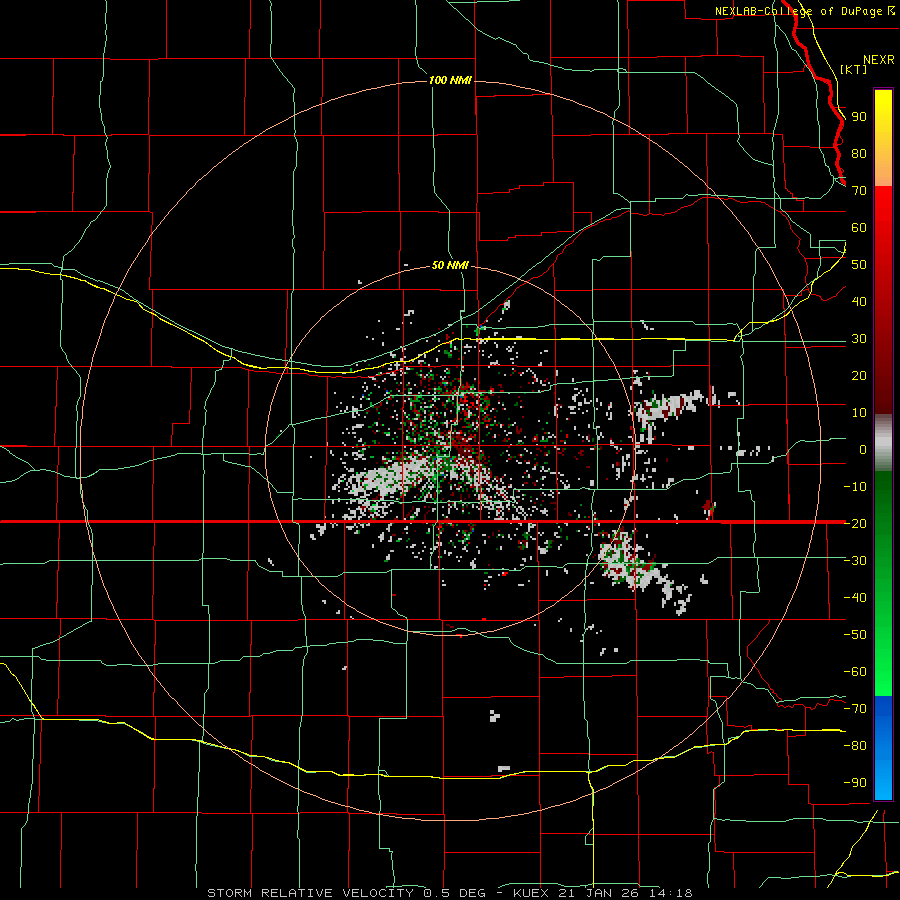
Task: Click the -50 value on velocity scale
Action: click(x=855, y=634)
